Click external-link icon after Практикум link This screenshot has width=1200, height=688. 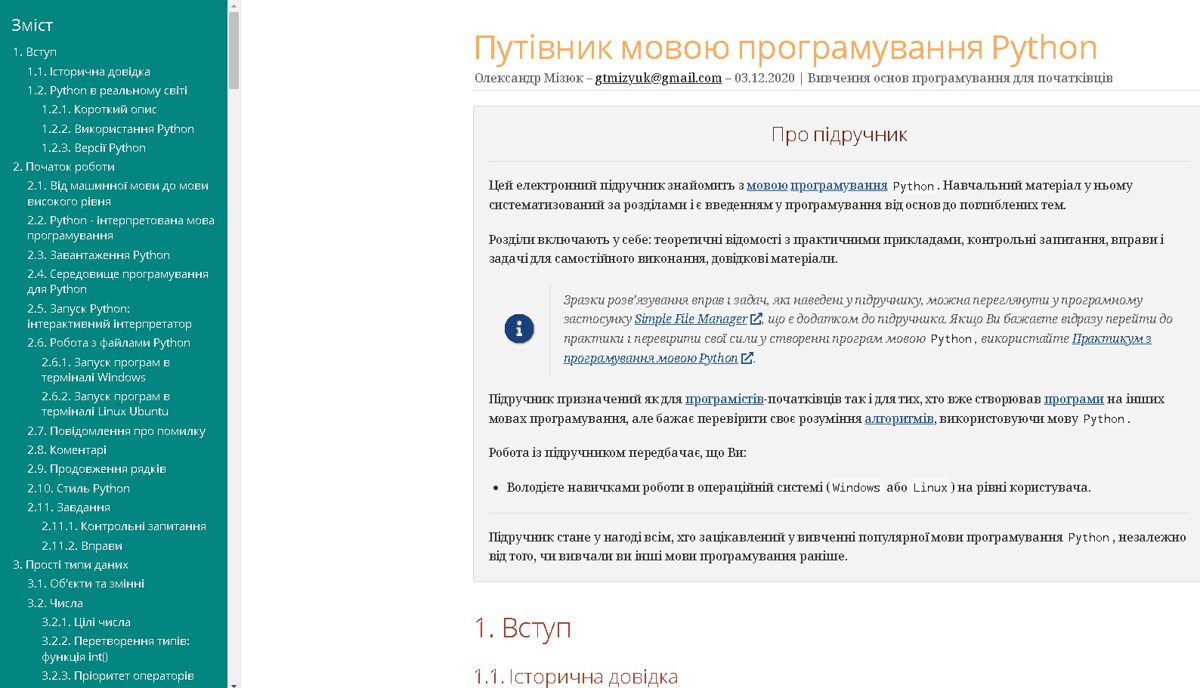pyautogui.click(x=747, y=358)
